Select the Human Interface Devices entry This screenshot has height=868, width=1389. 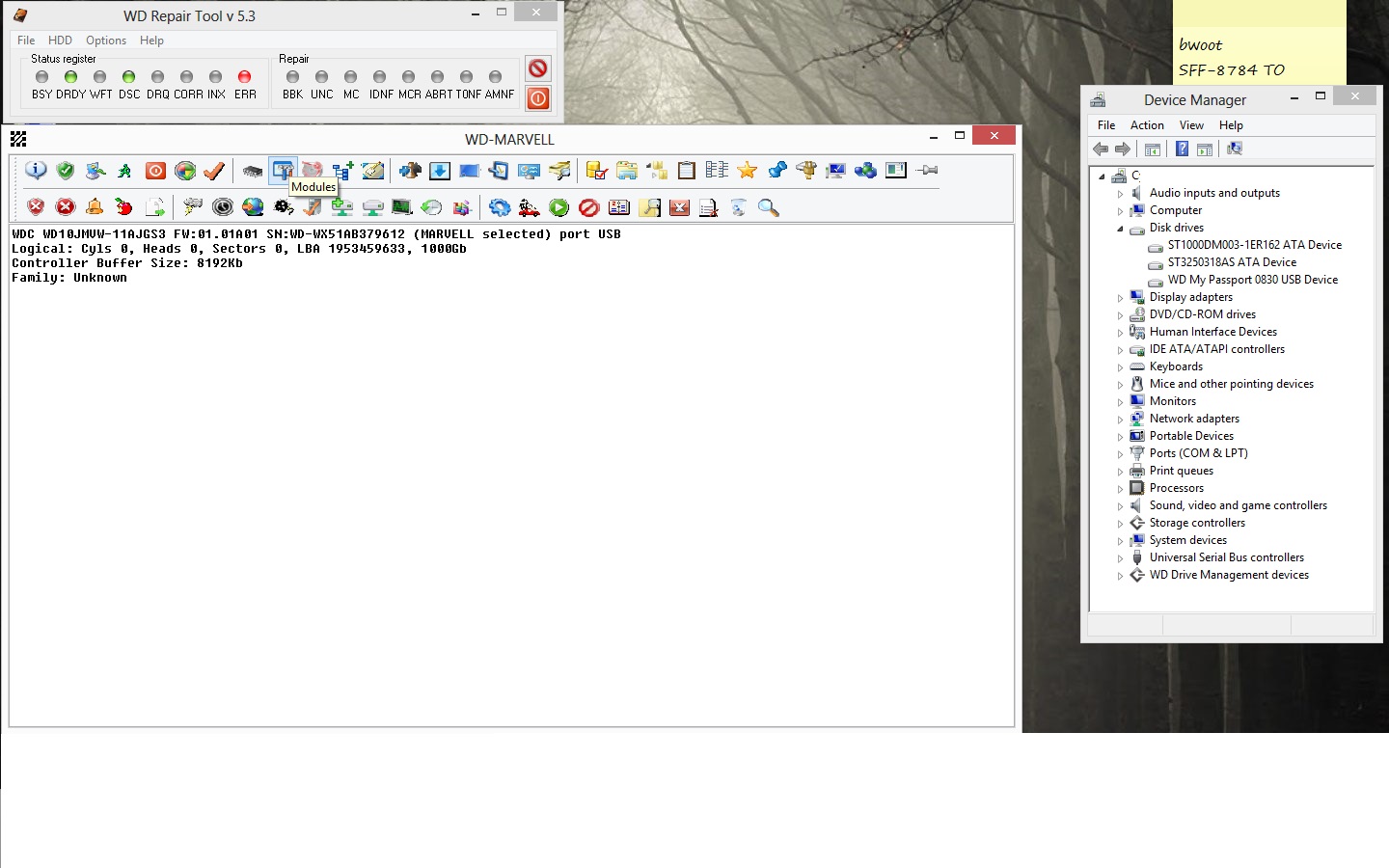coord(1213,332)
